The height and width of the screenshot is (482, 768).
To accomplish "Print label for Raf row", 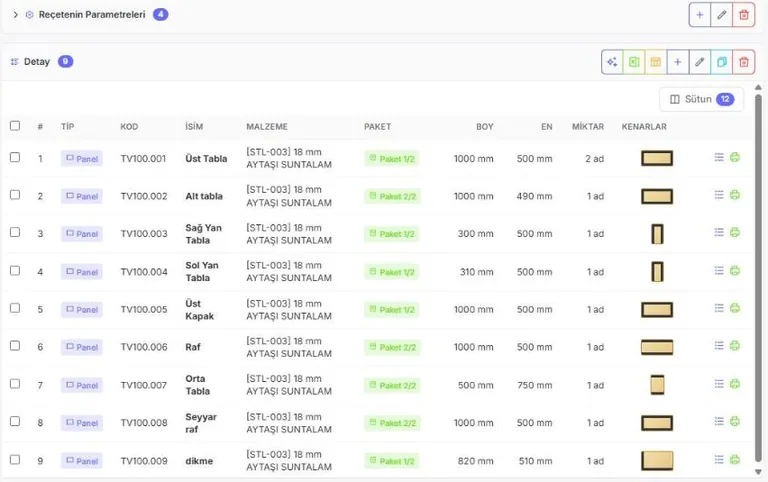I will [735, 346].
